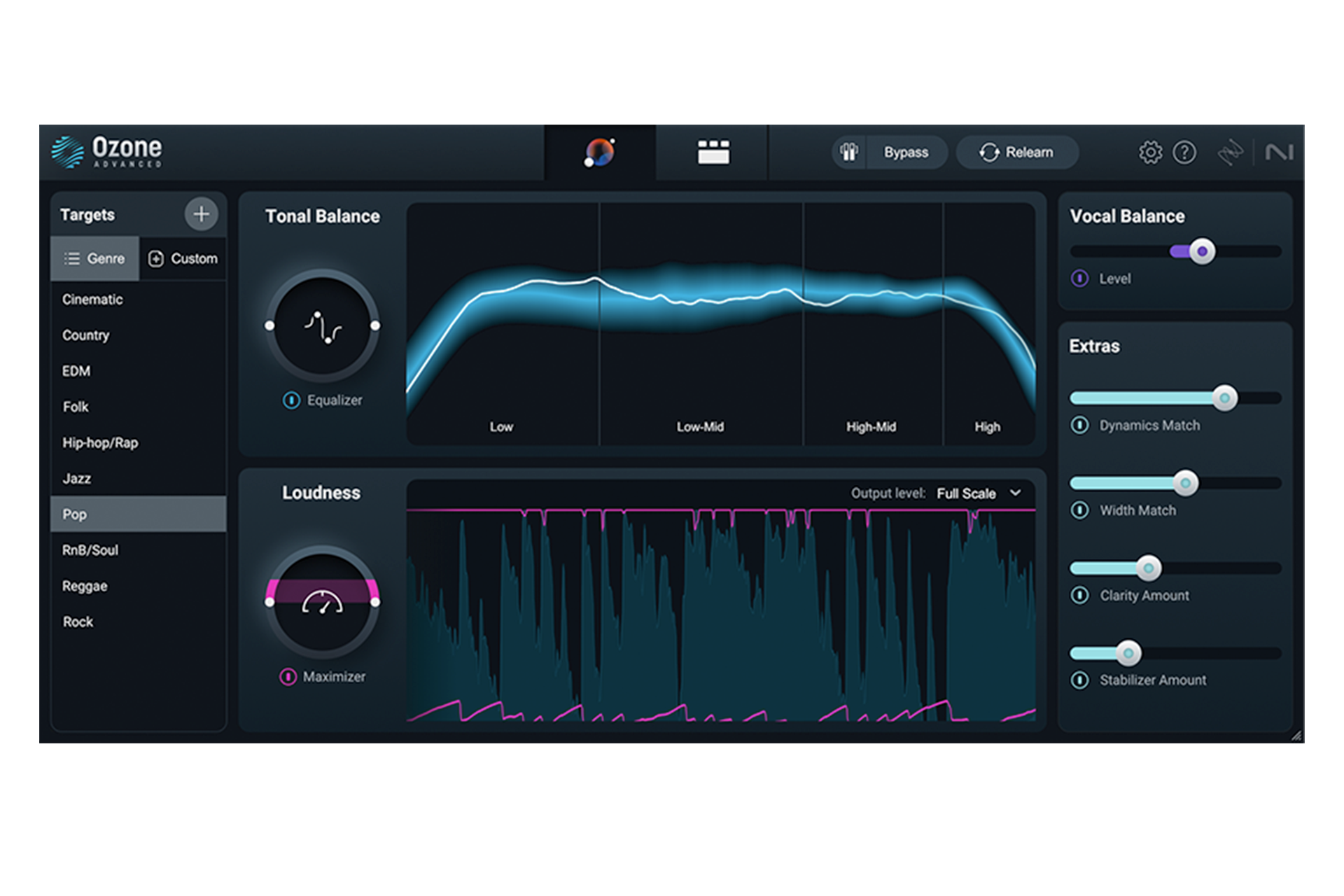Toggle Stabilizer Amount power button
Image resolution: width=1344 pixels, height=896 pixels.
1080,680
